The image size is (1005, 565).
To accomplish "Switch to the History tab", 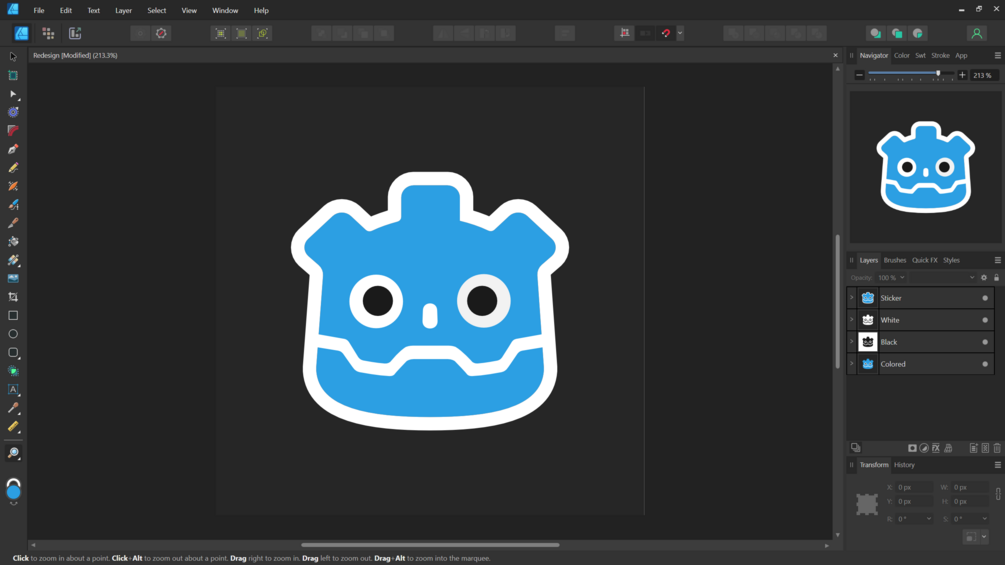I will pyautogui.click(x=904, y=465).
